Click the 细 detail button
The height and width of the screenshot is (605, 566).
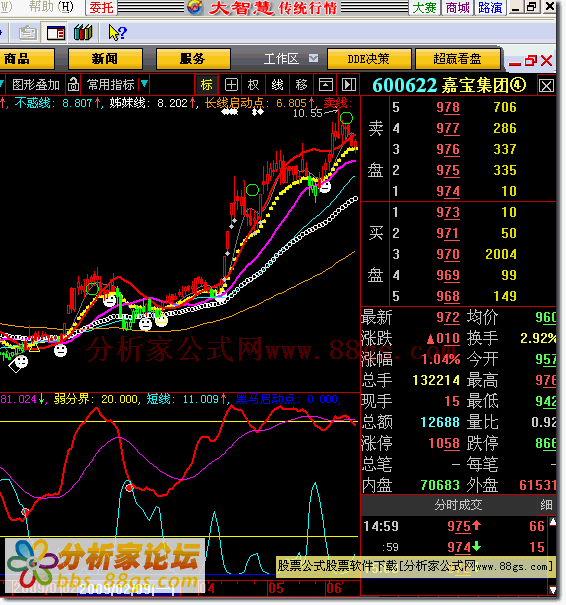(546, 505)
